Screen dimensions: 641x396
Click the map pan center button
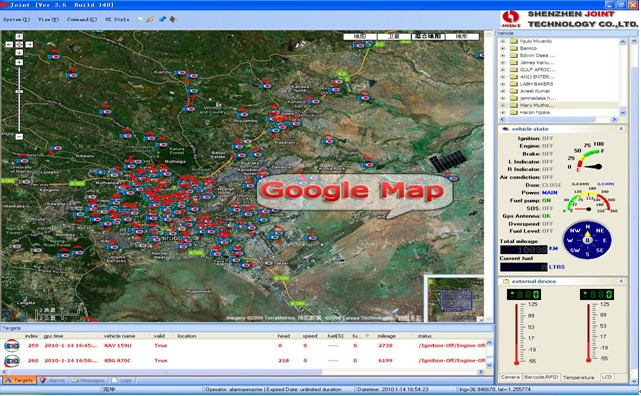19,44
